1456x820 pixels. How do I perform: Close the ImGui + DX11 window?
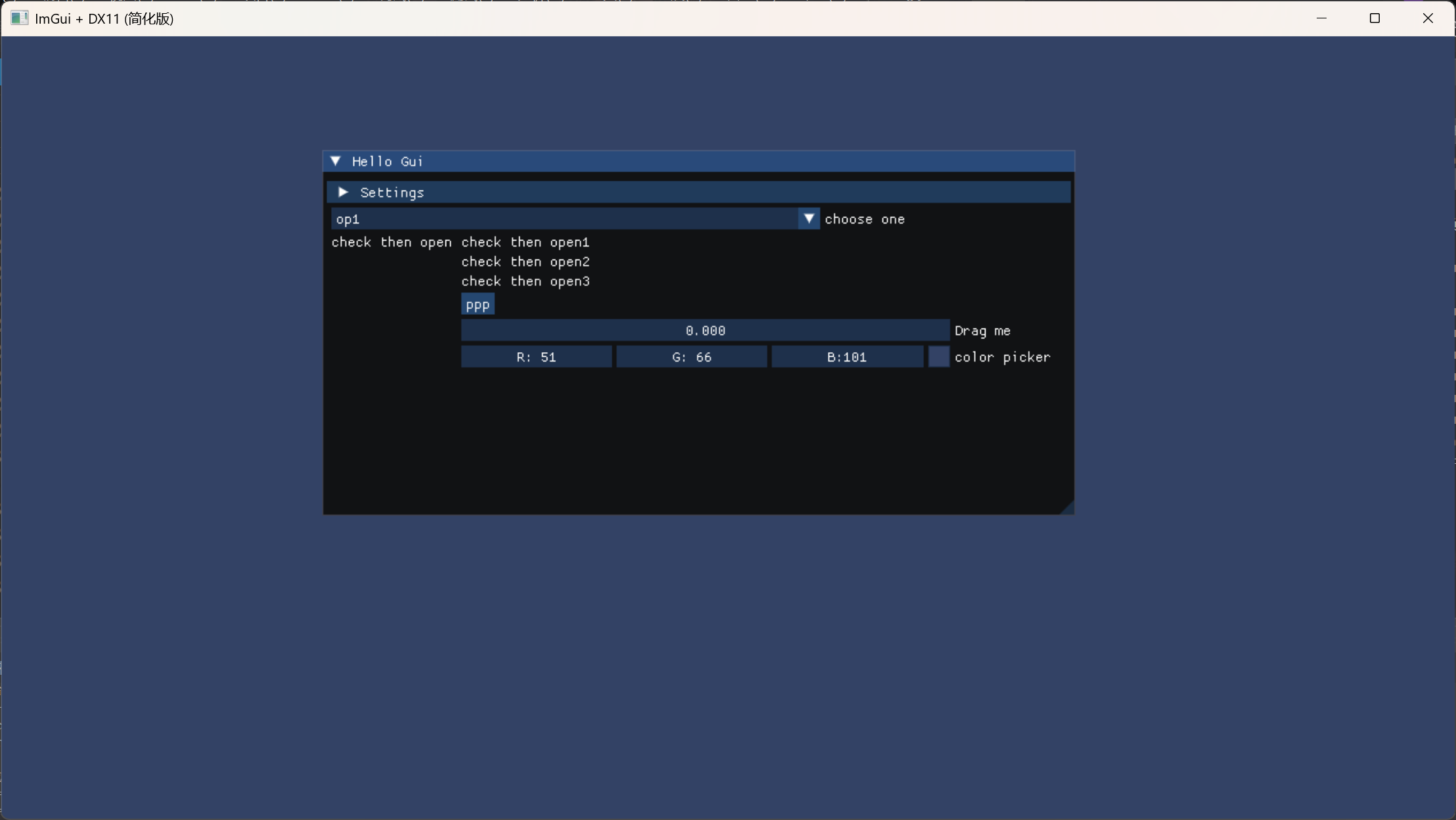coord(1428,18)
